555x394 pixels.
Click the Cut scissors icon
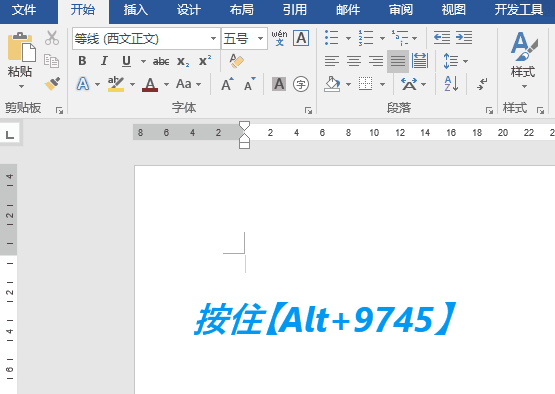[x=52, y=38]
